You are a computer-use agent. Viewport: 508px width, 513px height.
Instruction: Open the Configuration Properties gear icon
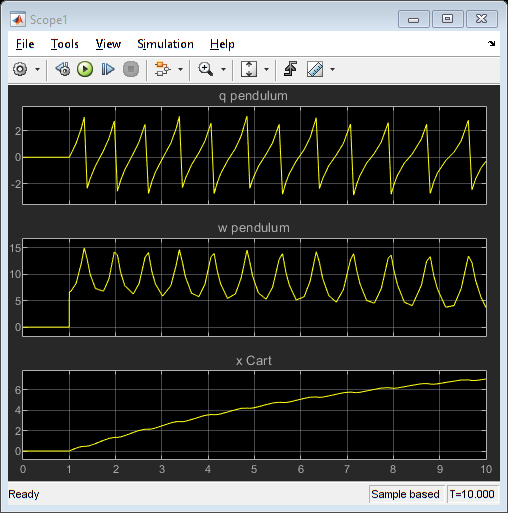pos(20,69)
